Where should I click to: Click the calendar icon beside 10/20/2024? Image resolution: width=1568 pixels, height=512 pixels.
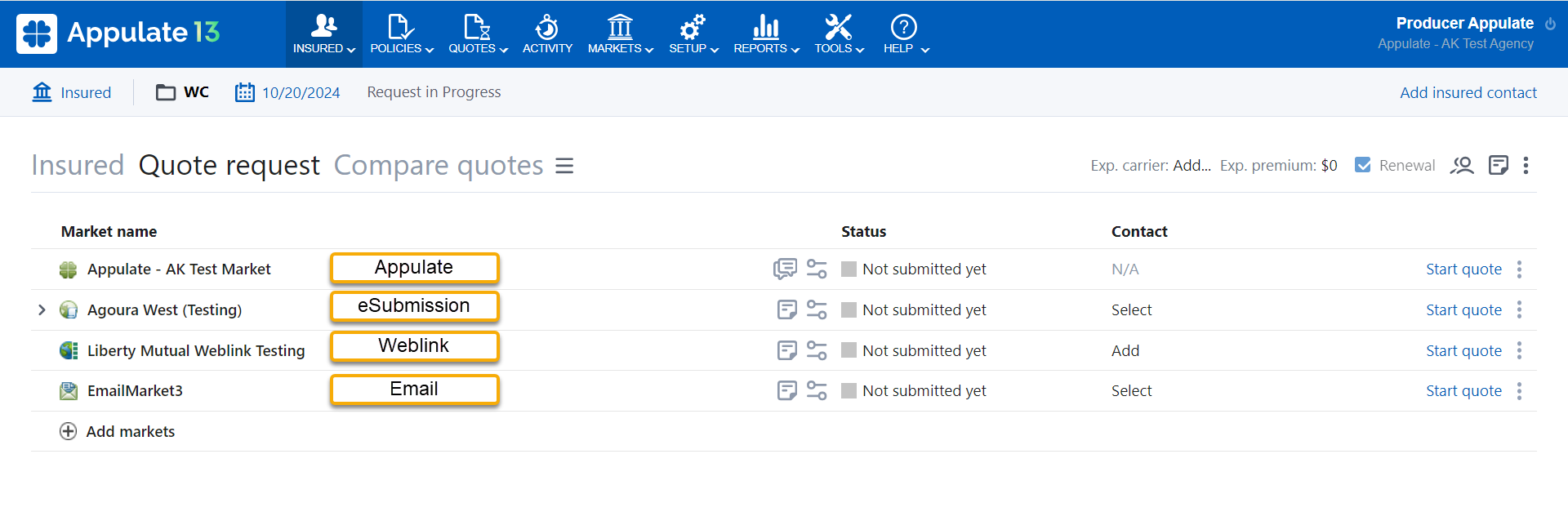click(x=245, y=92)
